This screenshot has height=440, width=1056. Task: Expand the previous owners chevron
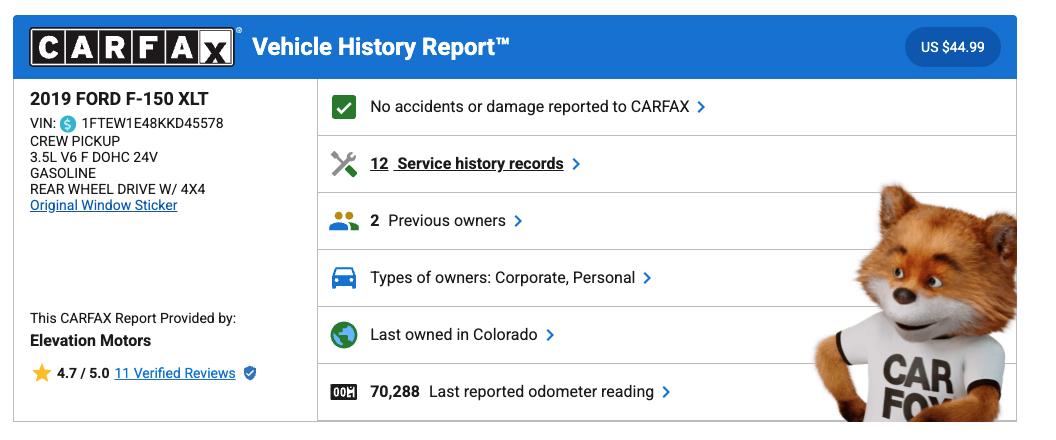coord(518,221)
